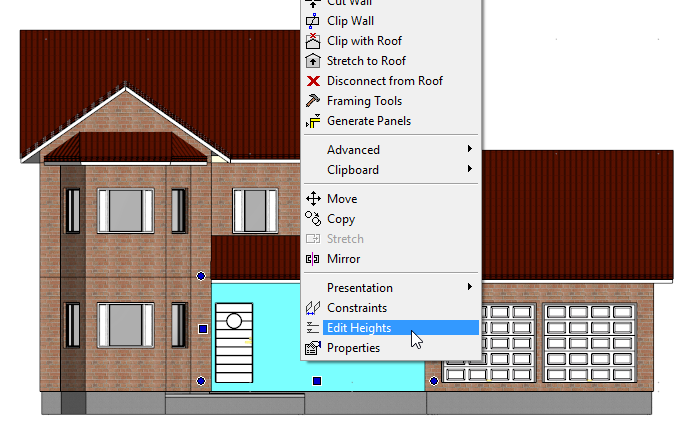This screenshot has height=440, width=699.
Task: Select the large upper-floor bay window
Action: [x=126, y=210]
